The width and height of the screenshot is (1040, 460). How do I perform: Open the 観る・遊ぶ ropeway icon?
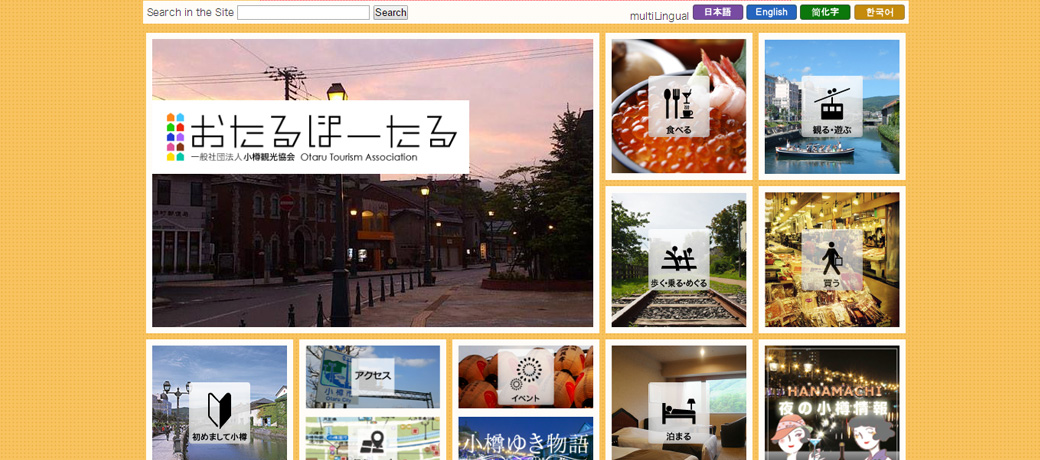click(x=832, y=106)
